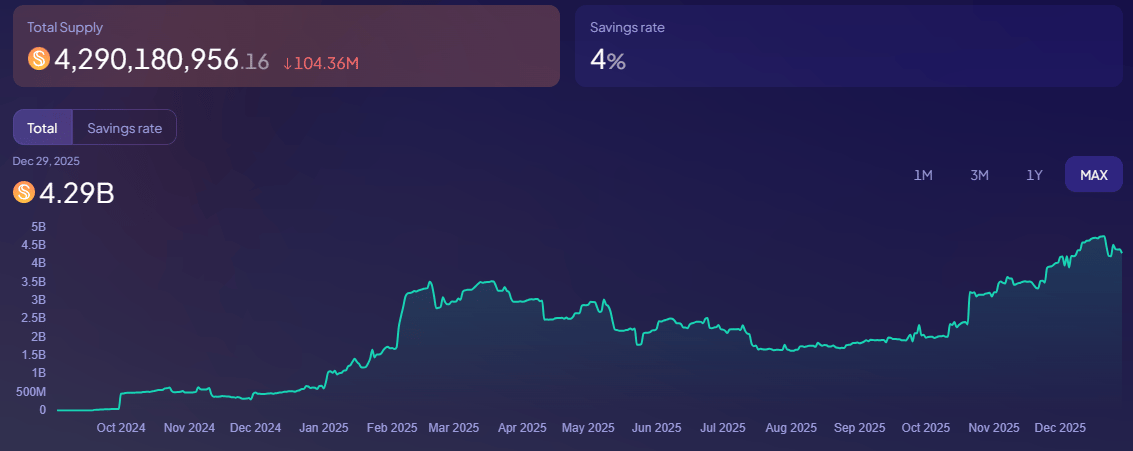
Task: Click the Dec 29, 2025 date label
Action: coord(46,160)
